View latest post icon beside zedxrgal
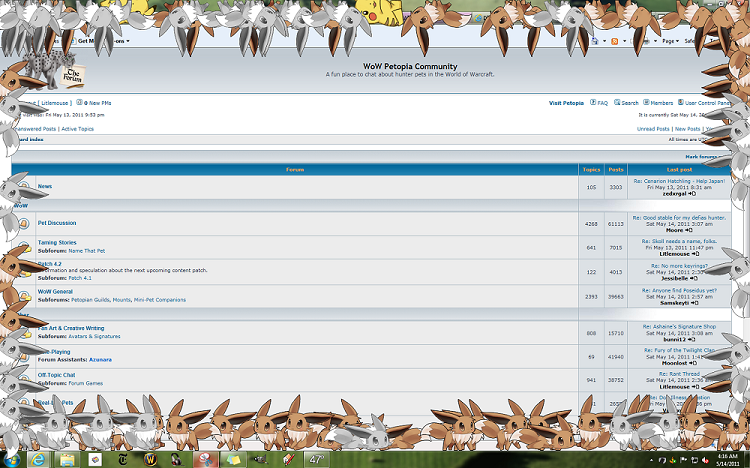Image resolution: width=750 pixels, height=468 pixels. 692,194
